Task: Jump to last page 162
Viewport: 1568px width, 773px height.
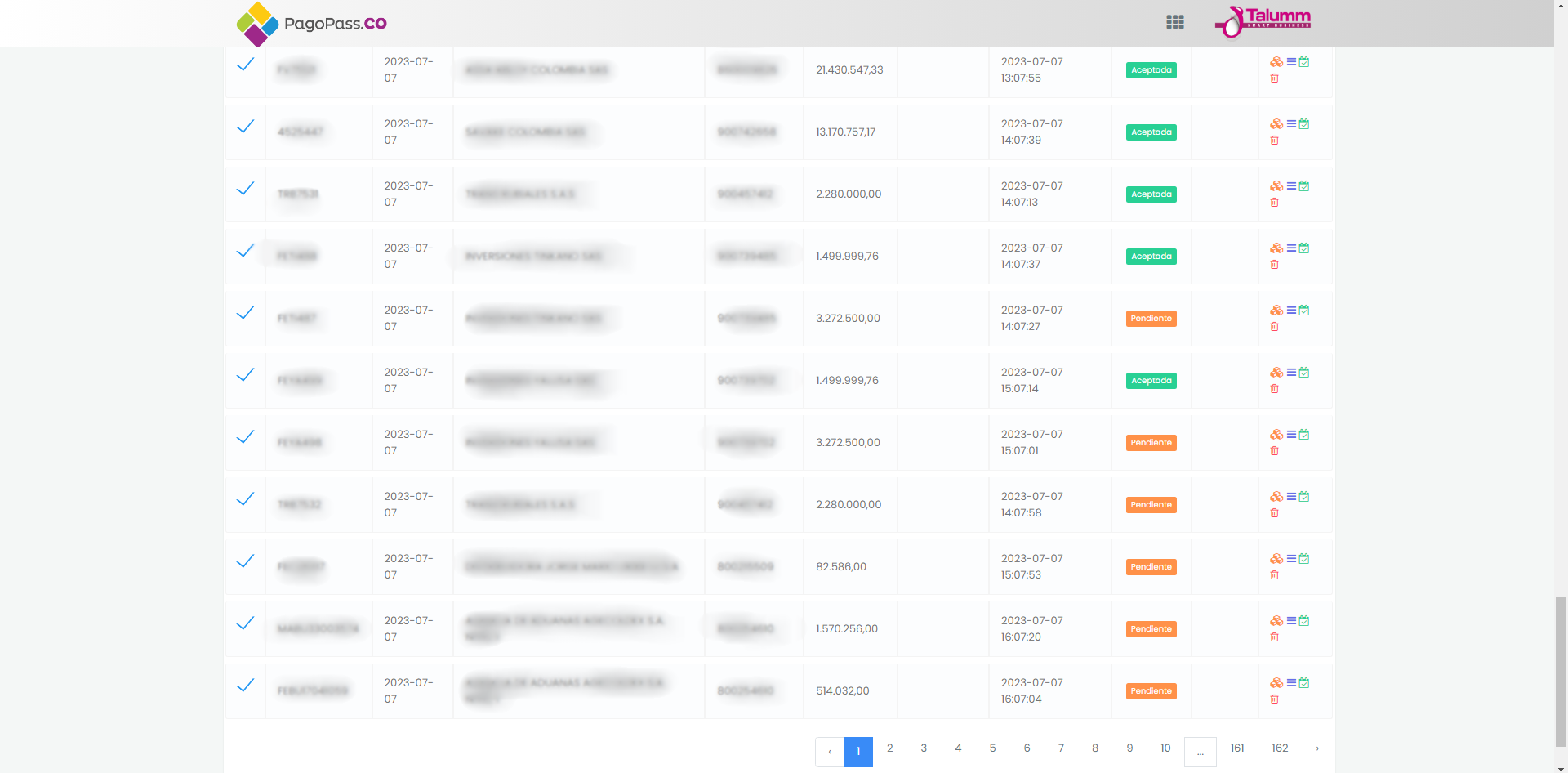Action: click(1279, 748)
